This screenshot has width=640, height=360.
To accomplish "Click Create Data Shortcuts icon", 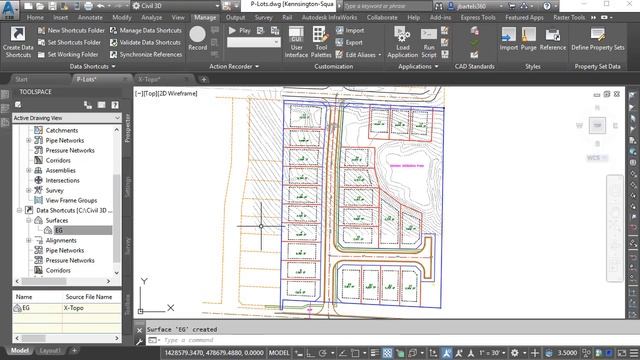I will pyautogui.click(x=18, y=34).
